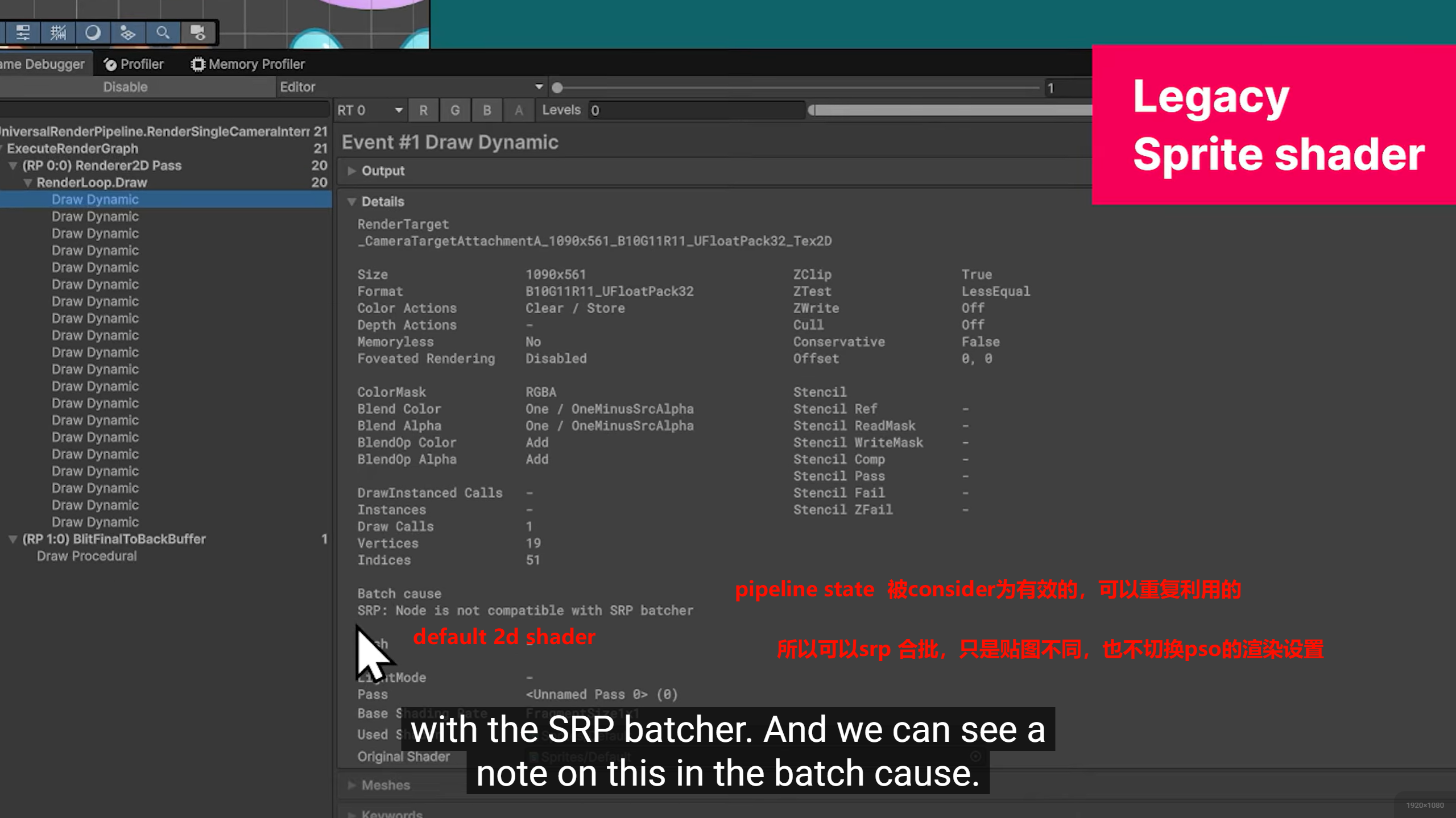Open the Tool Settings overlay icon

pyautogui.click(x=23, y=32)
